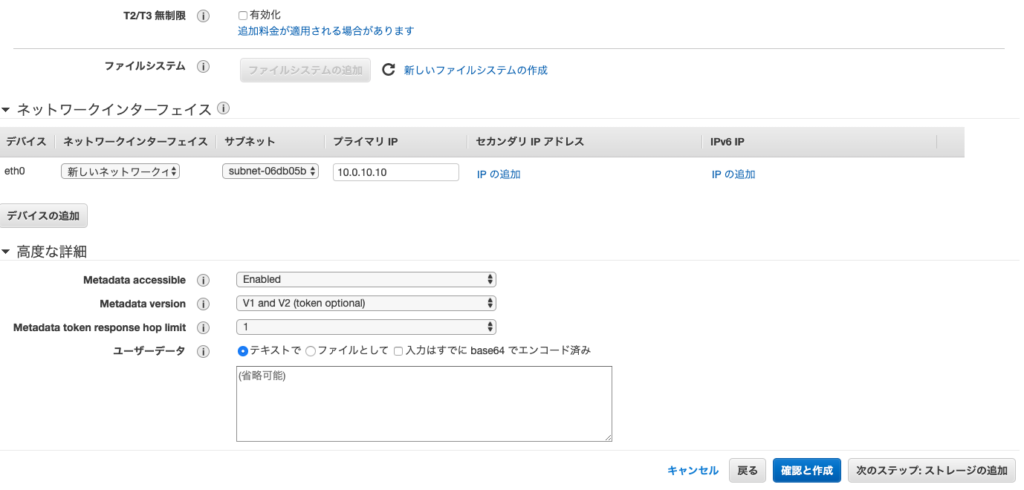Click info icon beside ファイルシステム label

coord(204,67)
